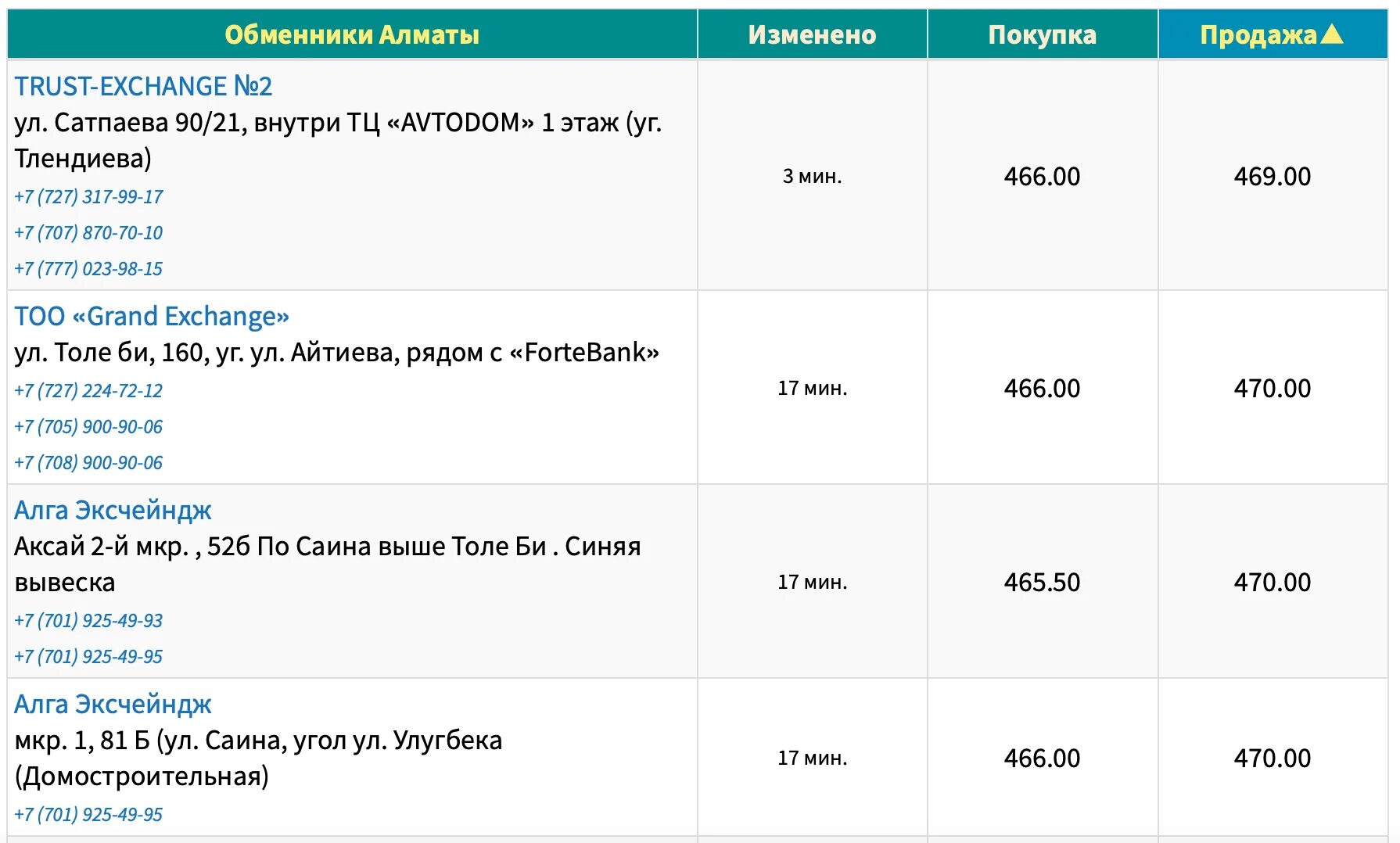Click phone number +7 (705) 900-90-06
Screen dimensions: 1400x843
(x=88, y=426)
